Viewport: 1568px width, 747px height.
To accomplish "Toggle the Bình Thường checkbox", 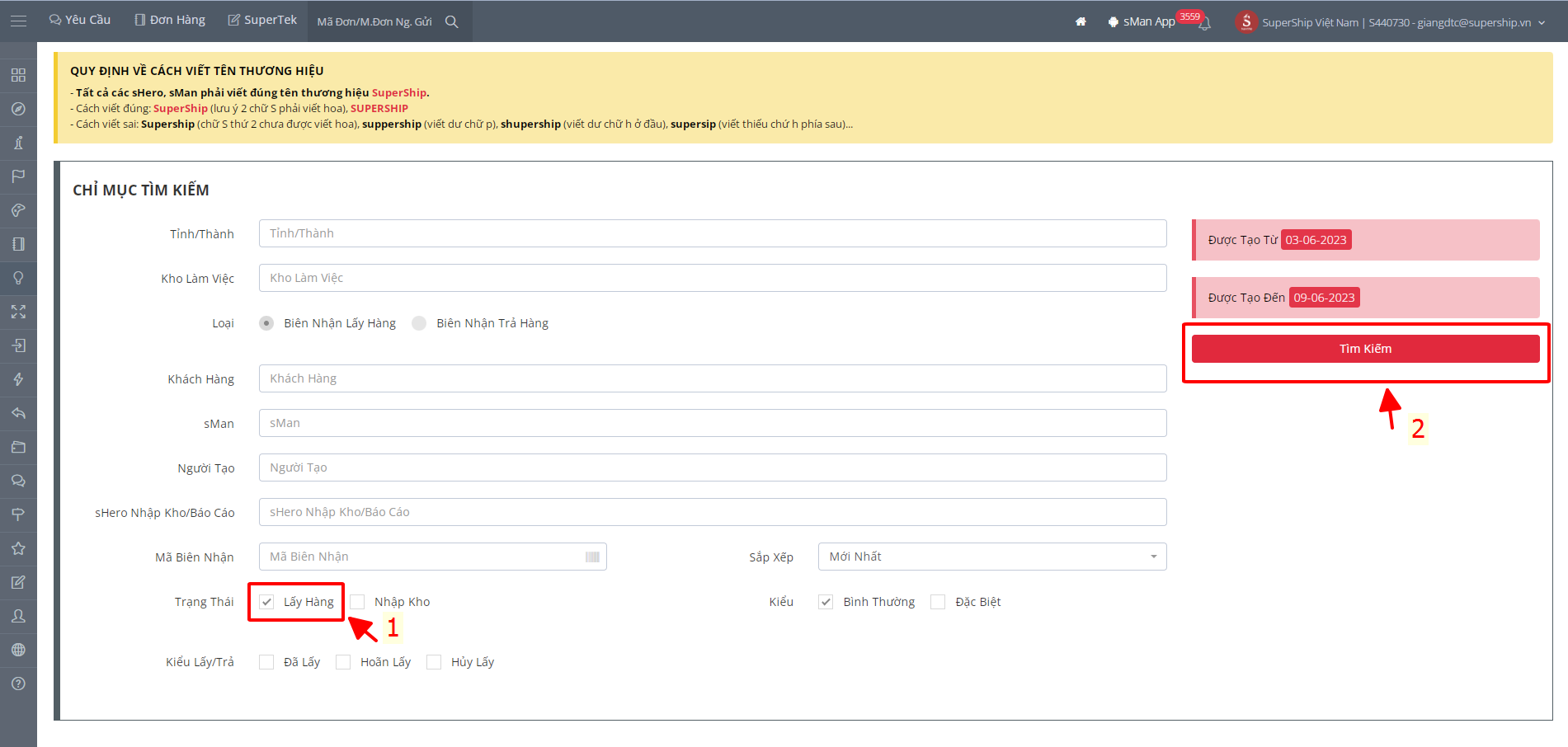I will [826, 602].
